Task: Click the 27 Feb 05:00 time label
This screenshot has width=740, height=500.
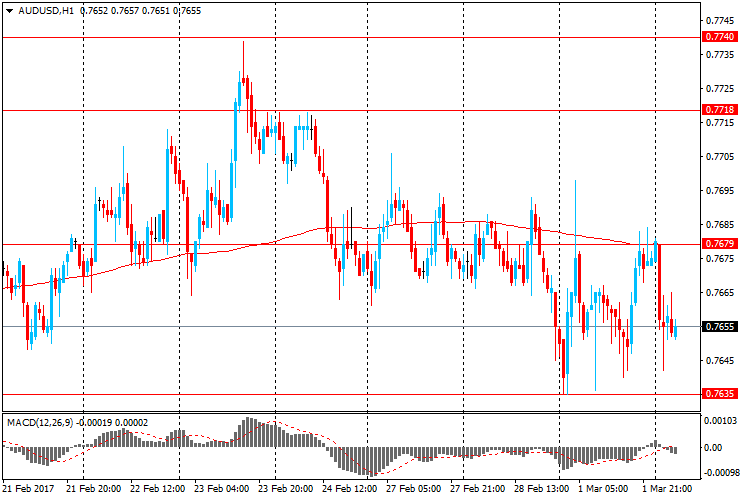Action: pos(414,488)
